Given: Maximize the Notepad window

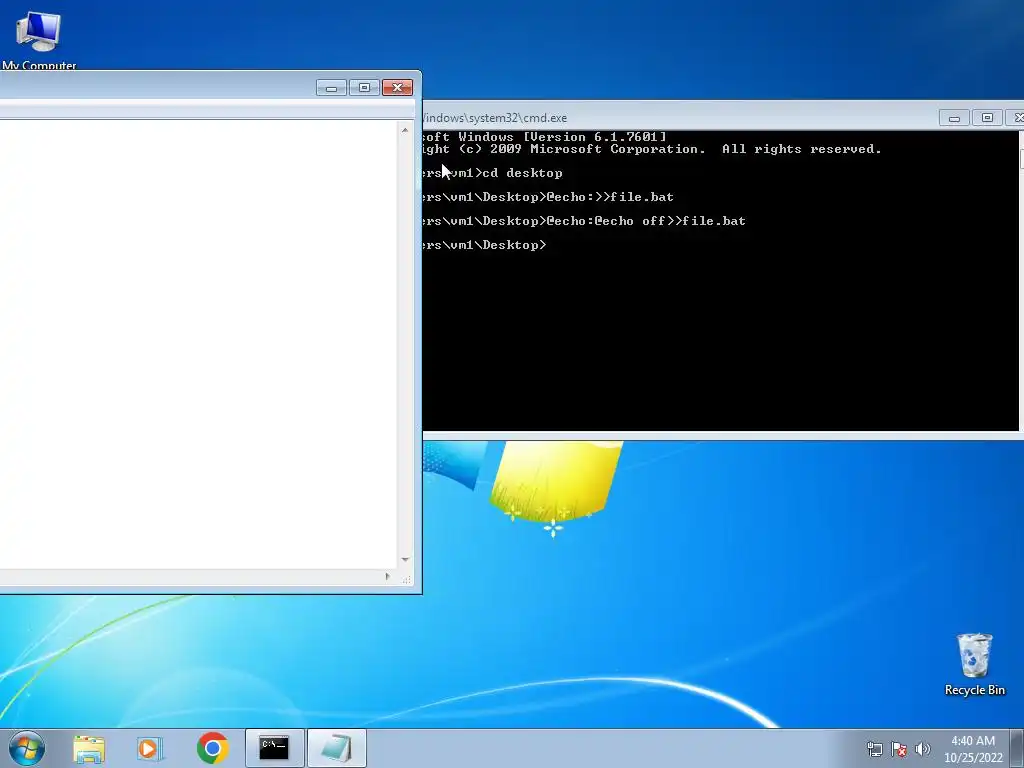Looking at the screenshot, I should click(x=364, y=88).
